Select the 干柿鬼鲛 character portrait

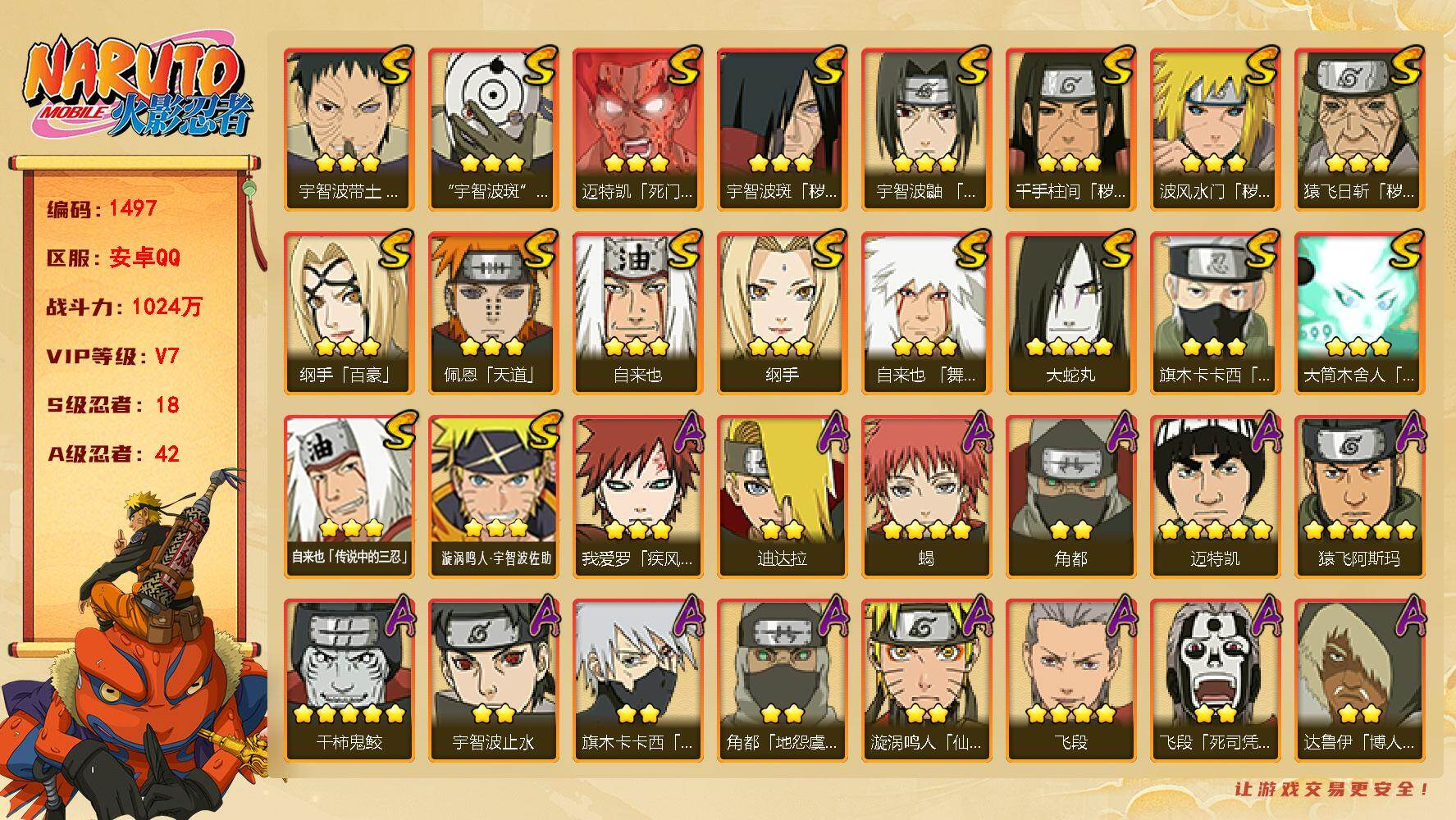[349, 681]
